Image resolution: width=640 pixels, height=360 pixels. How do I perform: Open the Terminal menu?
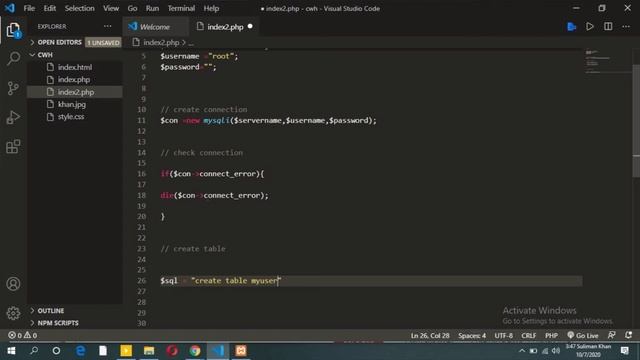click(x=181, y=8)
